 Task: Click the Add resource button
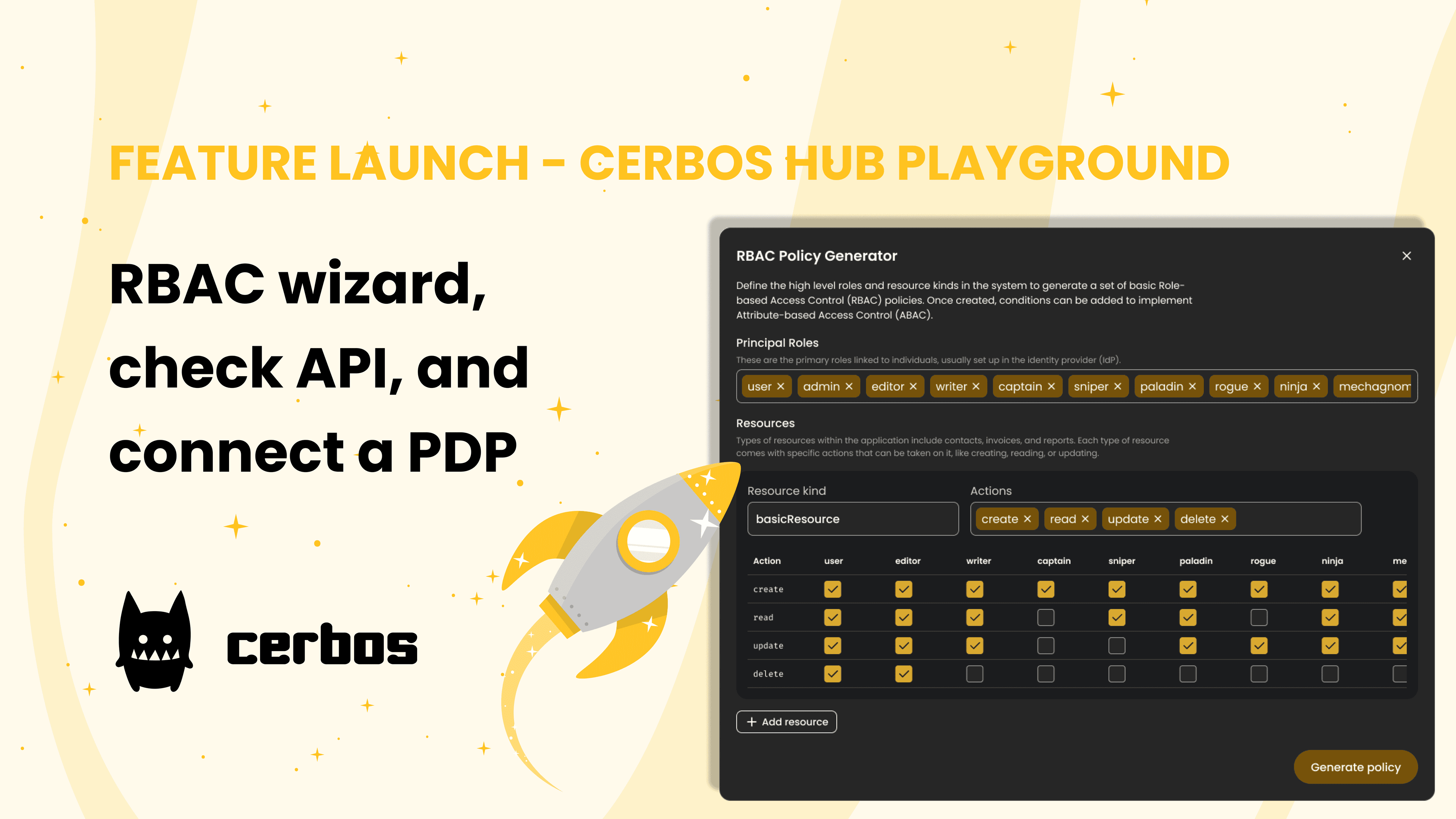pos(787,721)
